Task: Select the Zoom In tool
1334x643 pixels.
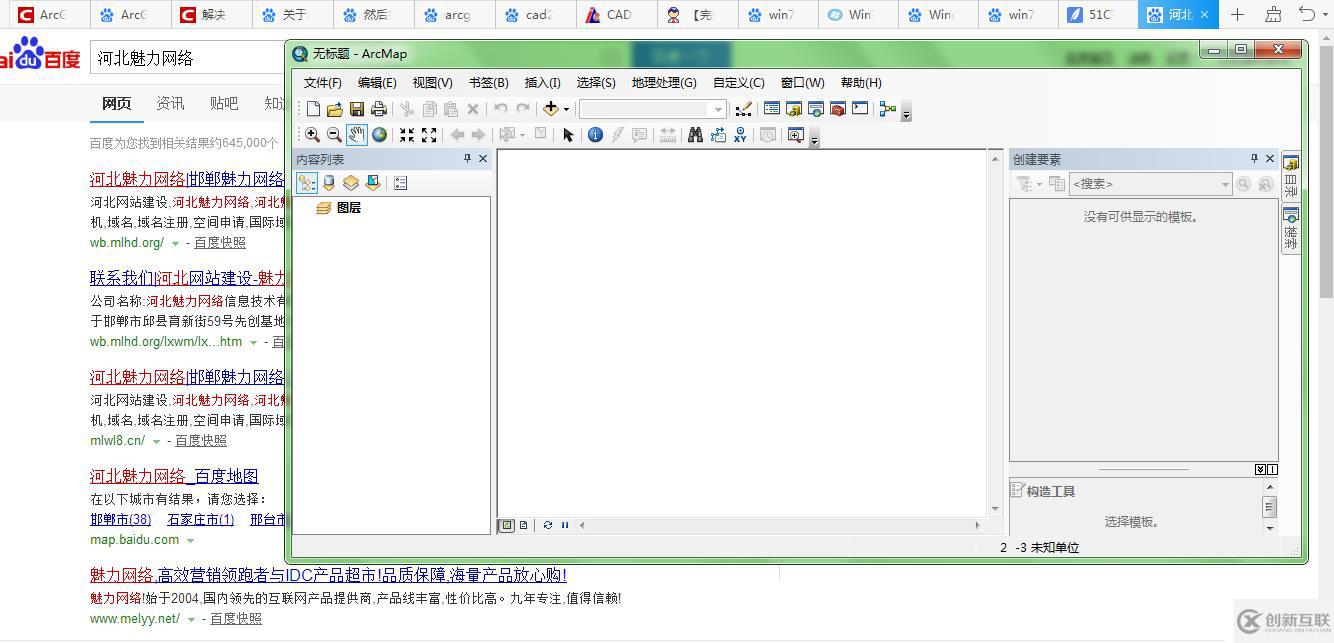Action: 313,135
